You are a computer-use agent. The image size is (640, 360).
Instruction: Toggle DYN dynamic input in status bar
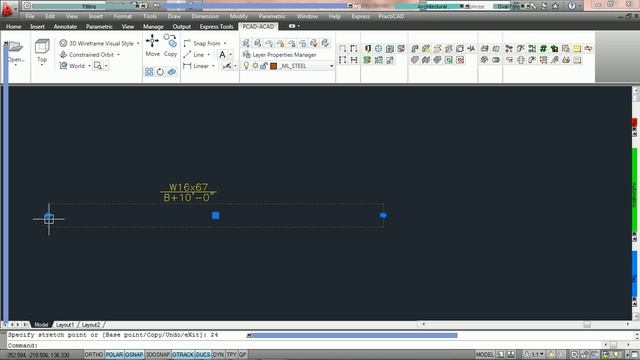point(218,355)
